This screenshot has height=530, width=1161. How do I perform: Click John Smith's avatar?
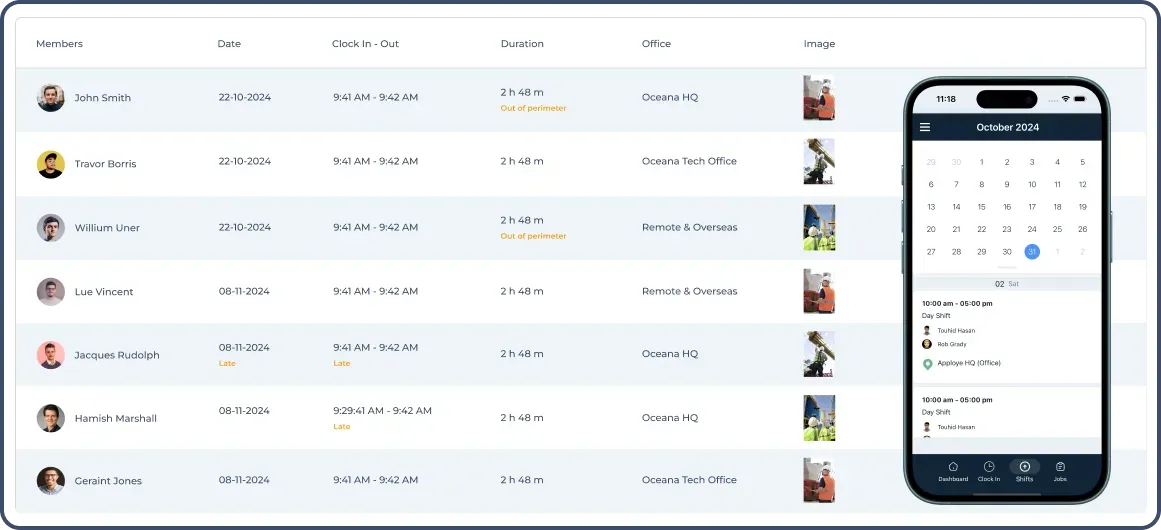click(x=51, y=98)
